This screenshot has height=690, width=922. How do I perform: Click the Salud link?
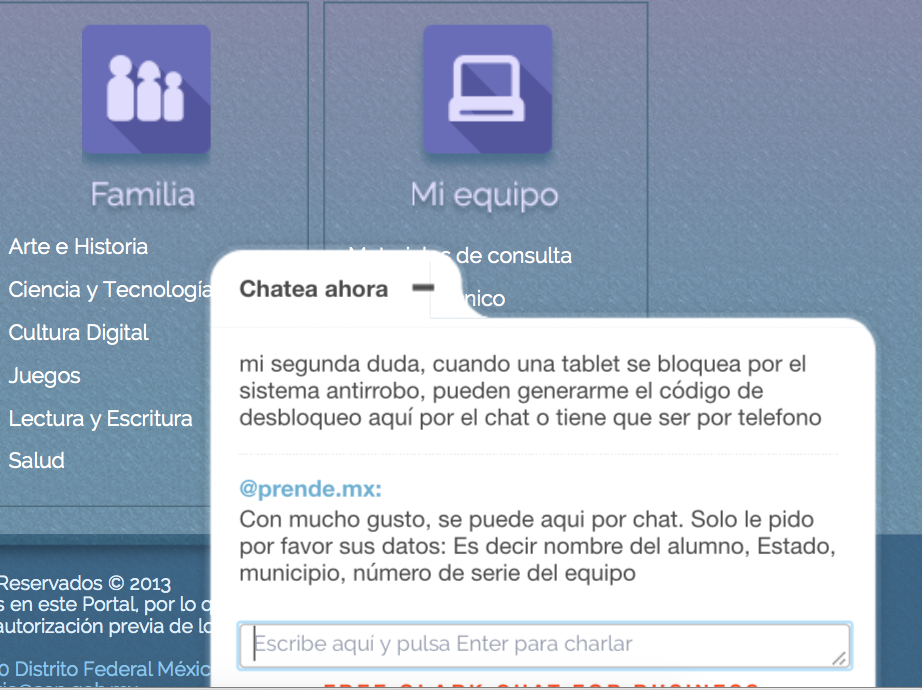coord(36,461)
